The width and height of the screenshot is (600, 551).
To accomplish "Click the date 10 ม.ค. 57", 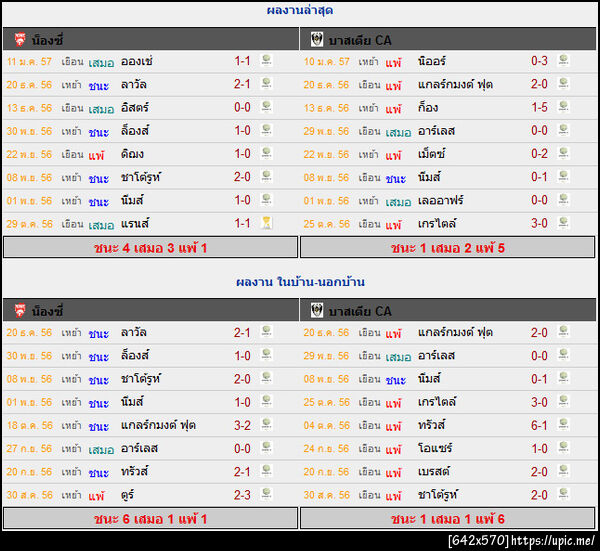I will coord(326,62).
